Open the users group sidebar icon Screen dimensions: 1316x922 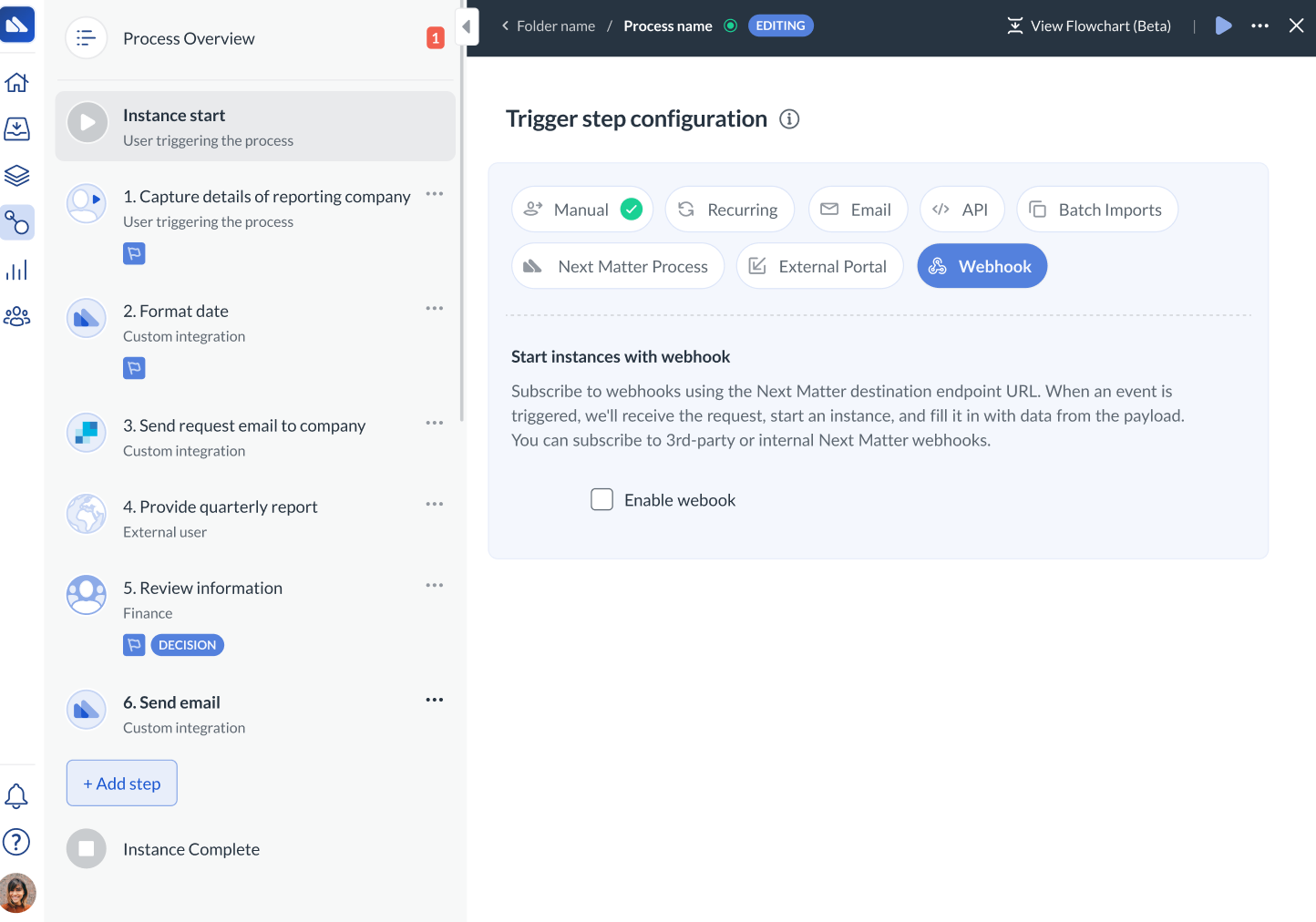(16, 316)
